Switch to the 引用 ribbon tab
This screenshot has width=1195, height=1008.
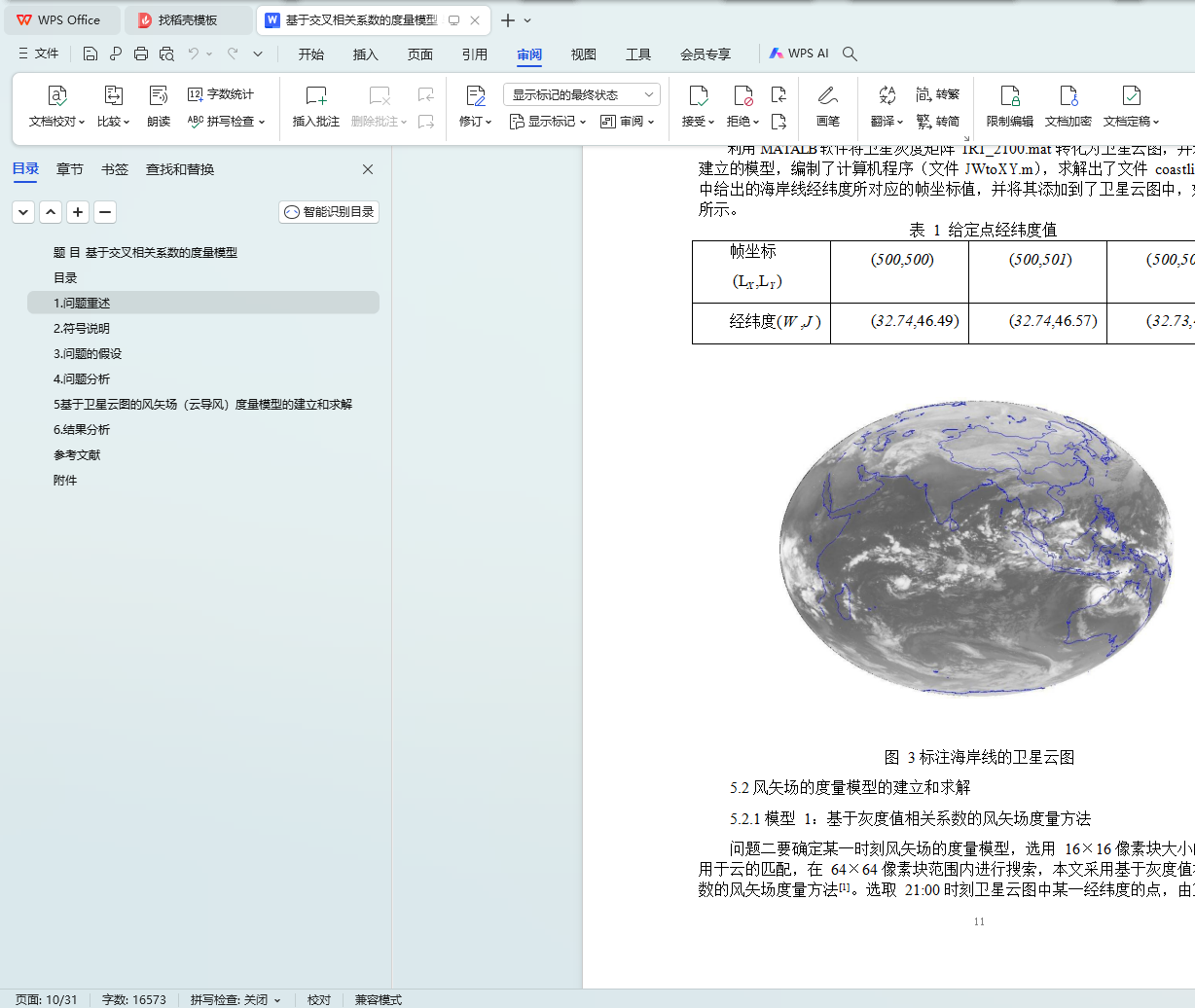click(x=475, y=54)
